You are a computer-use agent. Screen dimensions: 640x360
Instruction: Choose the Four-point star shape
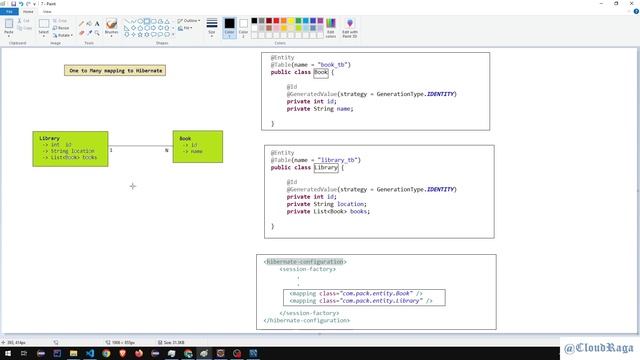[x=133, y=34]
